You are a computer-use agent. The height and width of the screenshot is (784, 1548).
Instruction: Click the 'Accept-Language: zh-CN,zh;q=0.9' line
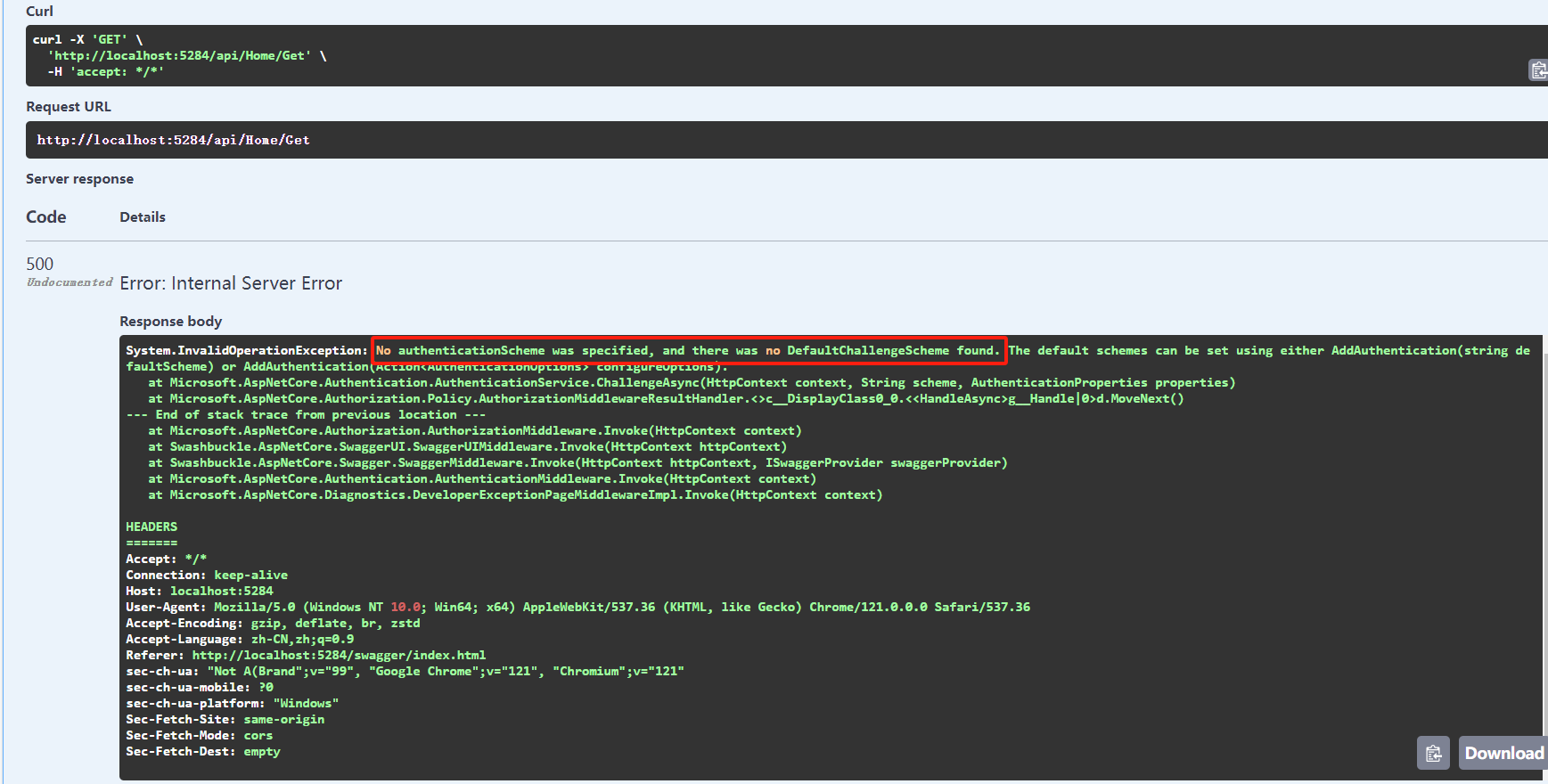pos(240,639)
